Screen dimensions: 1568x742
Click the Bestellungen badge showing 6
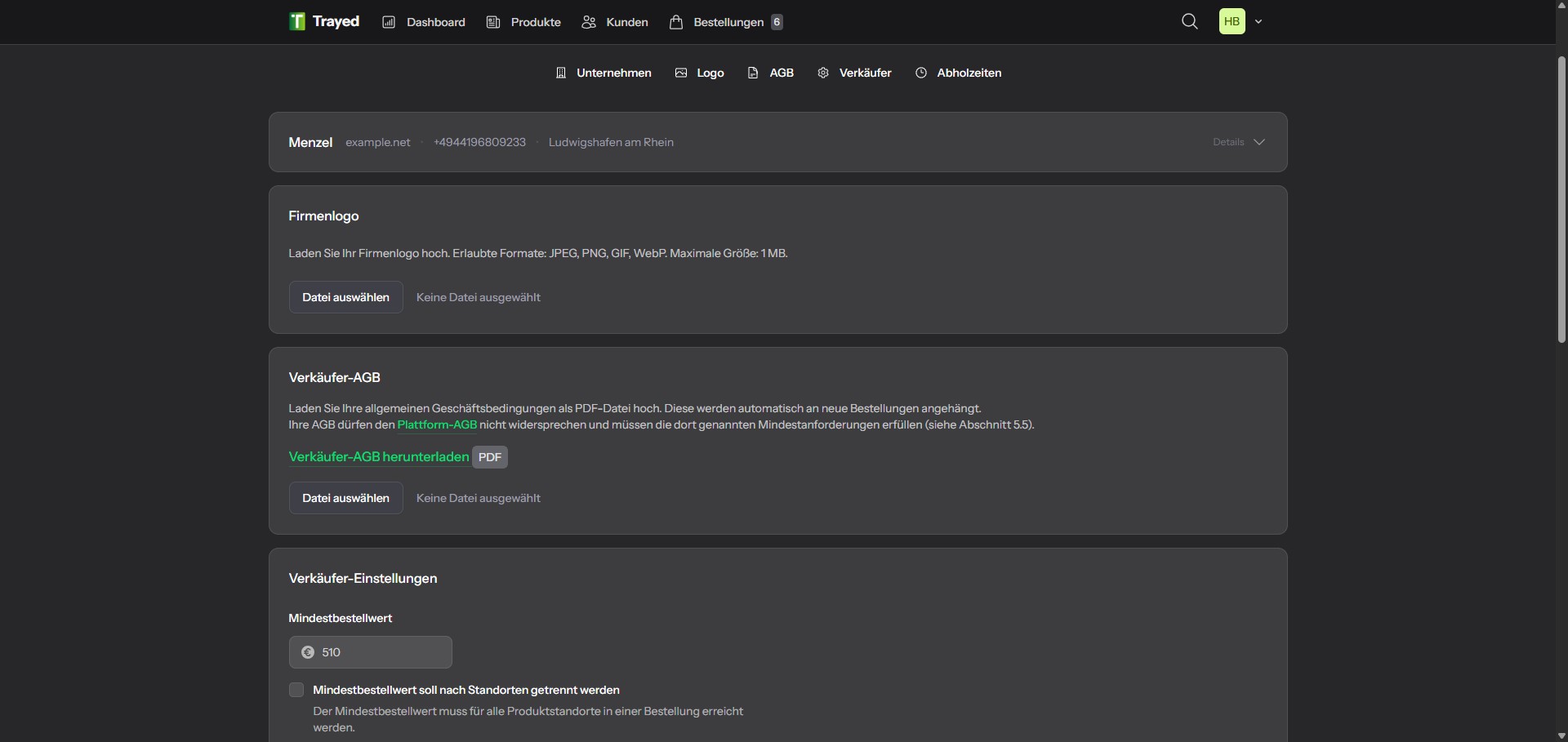coord(777,21)
